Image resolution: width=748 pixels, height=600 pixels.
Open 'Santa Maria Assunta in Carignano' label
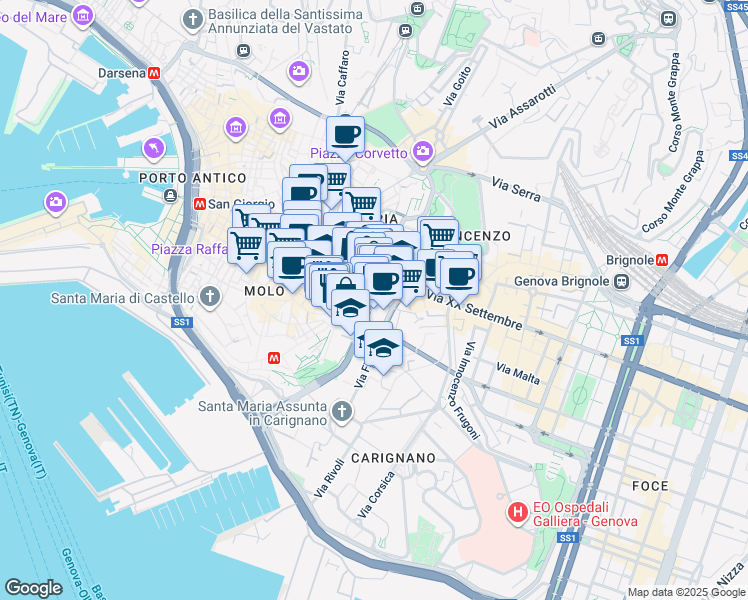pos(262,413)
